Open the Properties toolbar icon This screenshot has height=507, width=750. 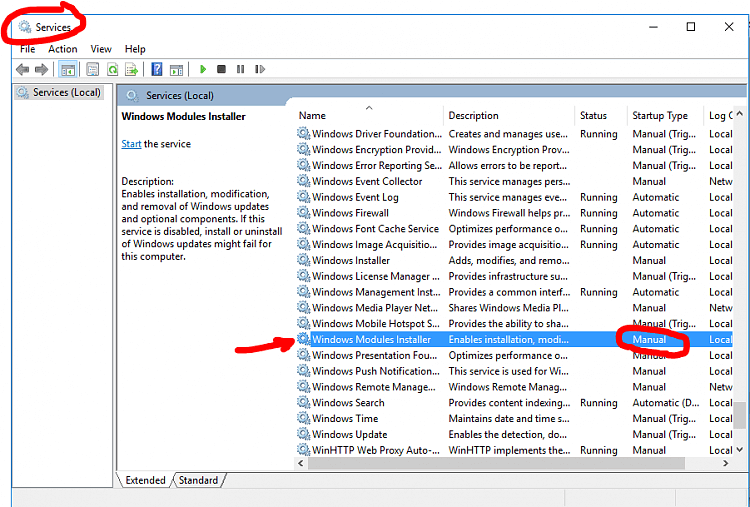click(x=93, y=69)
